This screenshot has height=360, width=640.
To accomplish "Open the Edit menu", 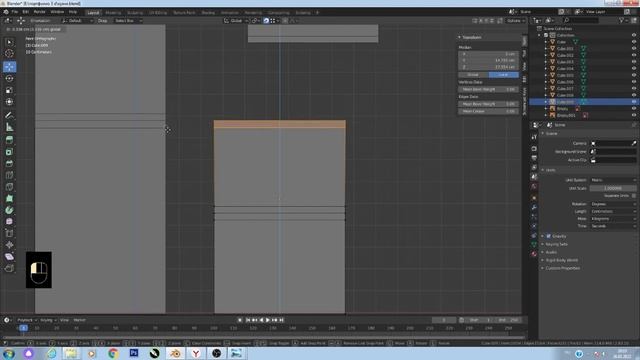I will (26, 12).
